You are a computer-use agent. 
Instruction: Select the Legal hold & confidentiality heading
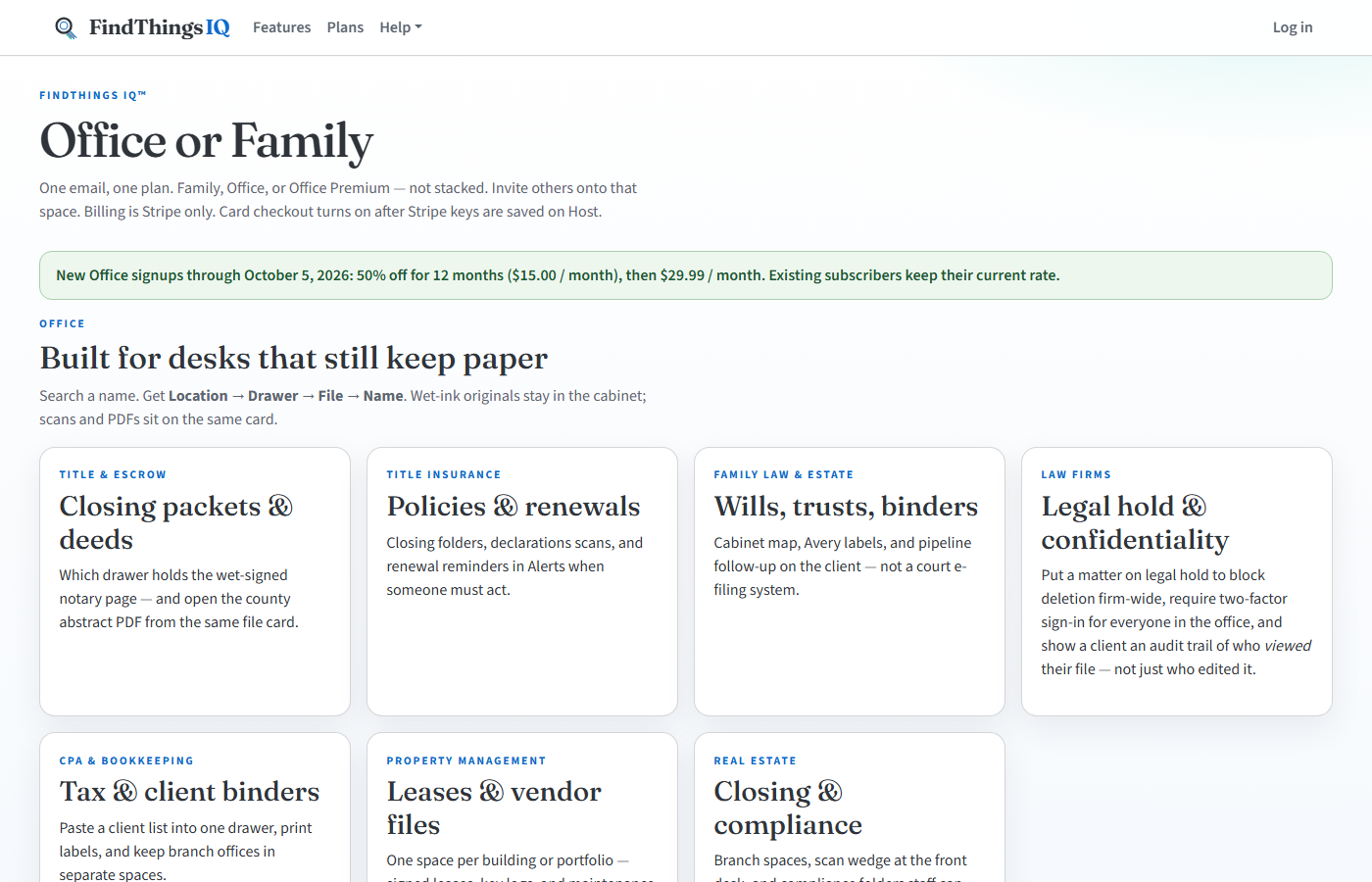(1135, 522)
